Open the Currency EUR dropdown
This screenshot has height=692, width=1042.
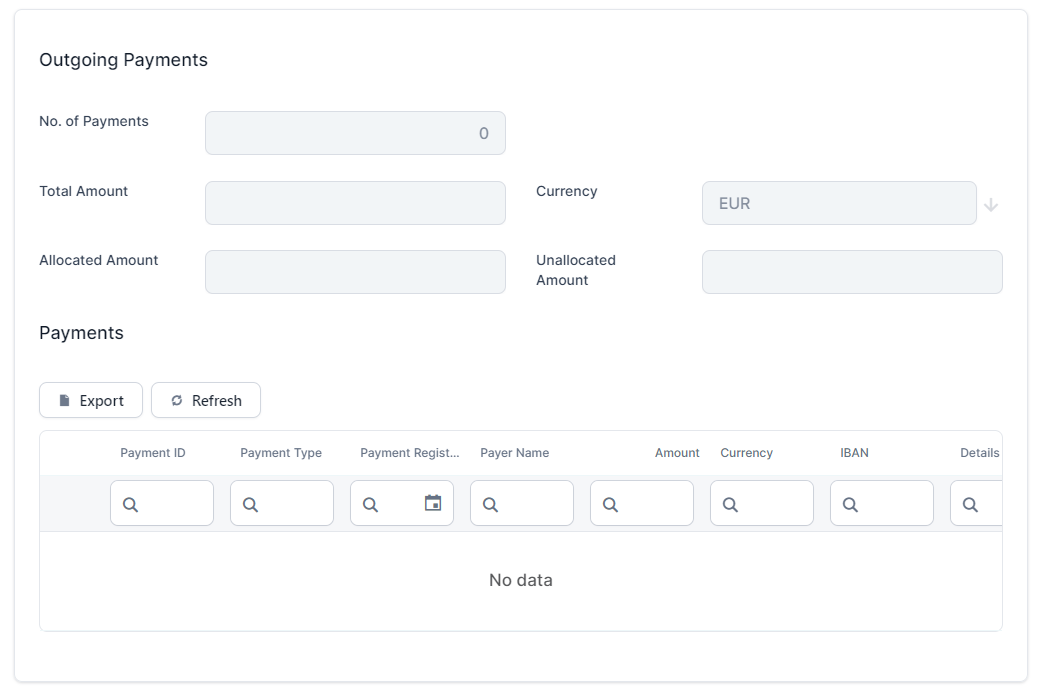coord(838,203)
